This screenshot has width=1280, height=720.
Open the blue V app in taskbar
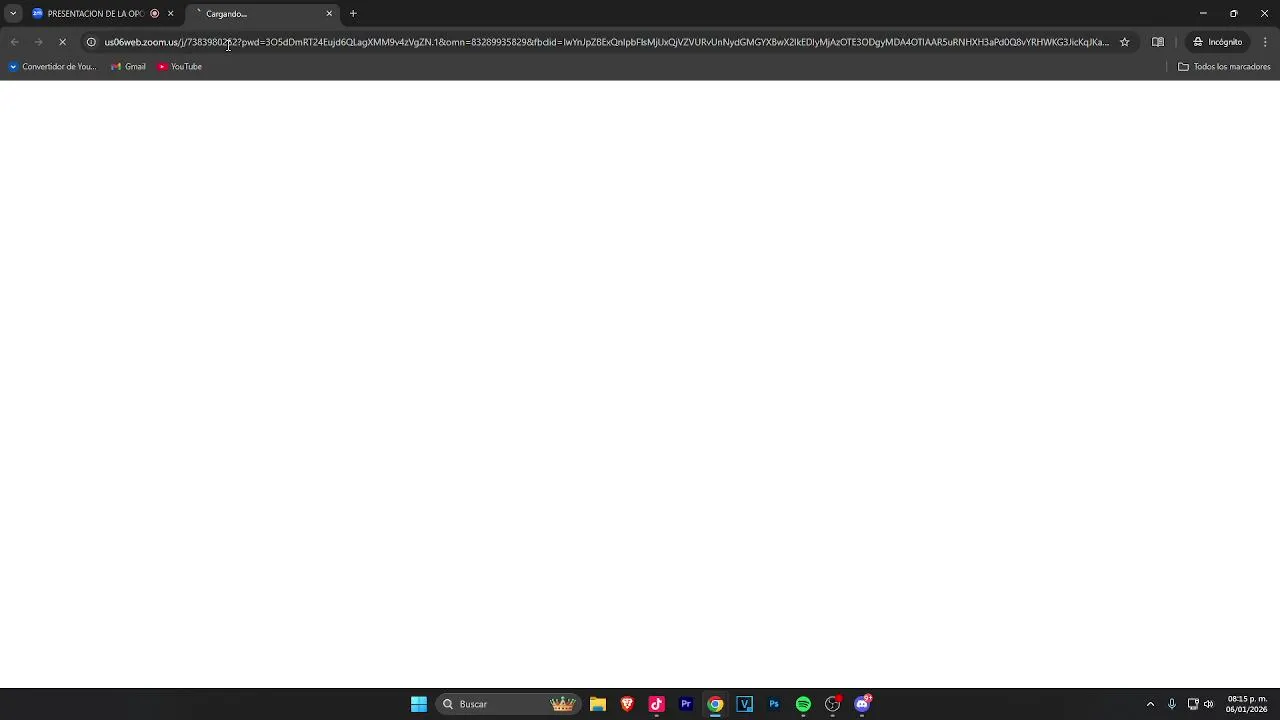tap(745, 704)
